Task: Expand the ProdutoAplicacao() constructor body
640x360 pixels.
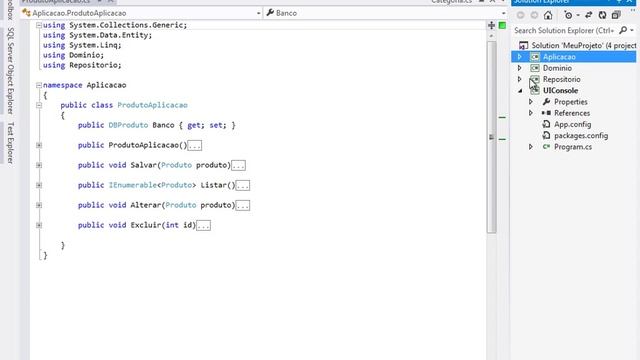Action: click(39, 145)
